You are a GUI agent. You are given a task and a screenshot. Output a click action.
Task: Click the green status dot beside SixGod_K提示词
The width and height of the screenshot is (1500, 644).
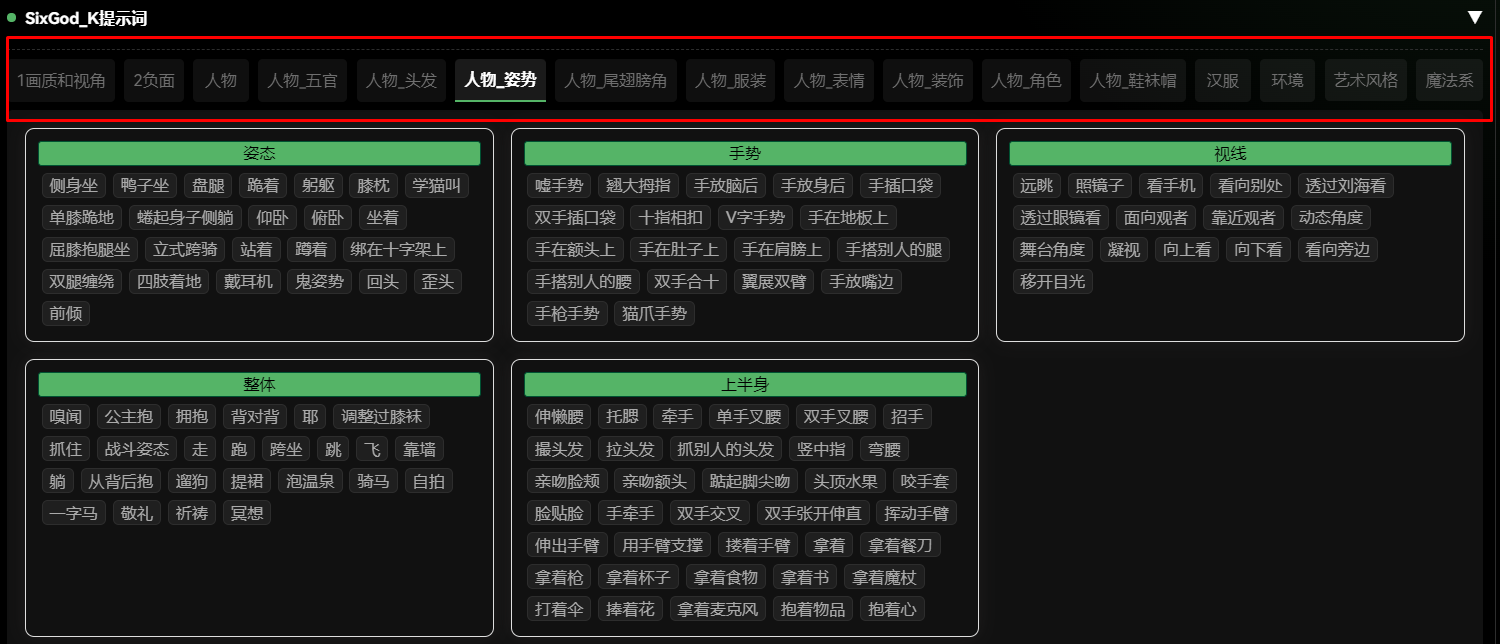click(x=10, y=17)
